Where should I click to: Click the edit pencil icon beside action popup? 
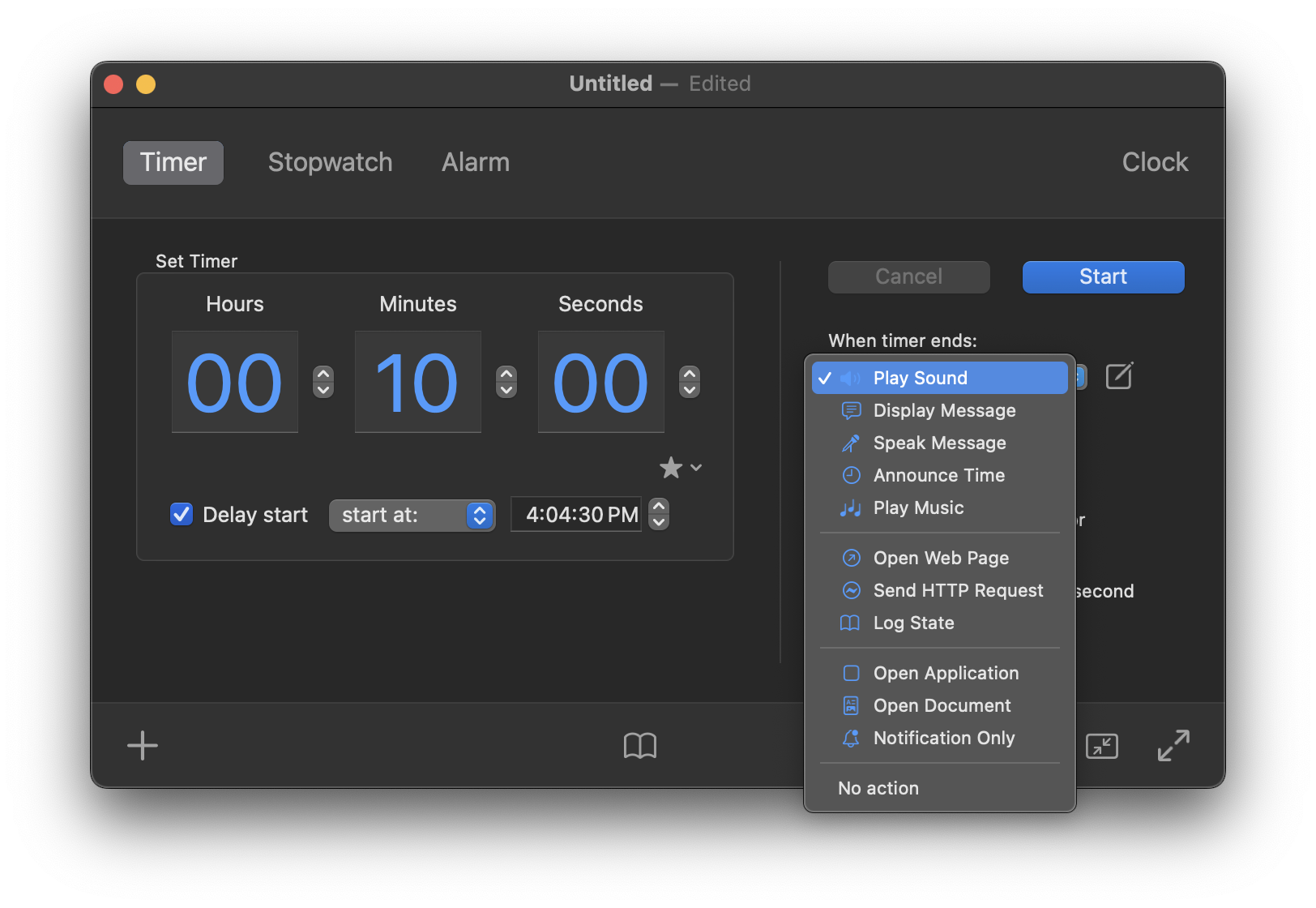pyautogui.click(x=1119, y=376)
